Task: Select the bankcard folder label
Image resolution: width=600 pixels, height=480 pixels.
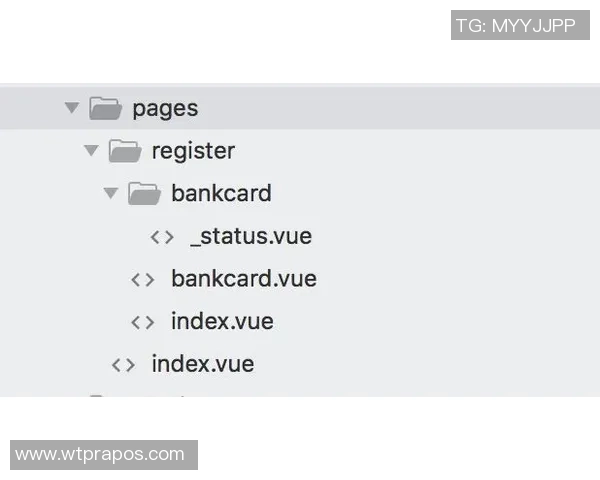Action: click(x=221, y=193)
